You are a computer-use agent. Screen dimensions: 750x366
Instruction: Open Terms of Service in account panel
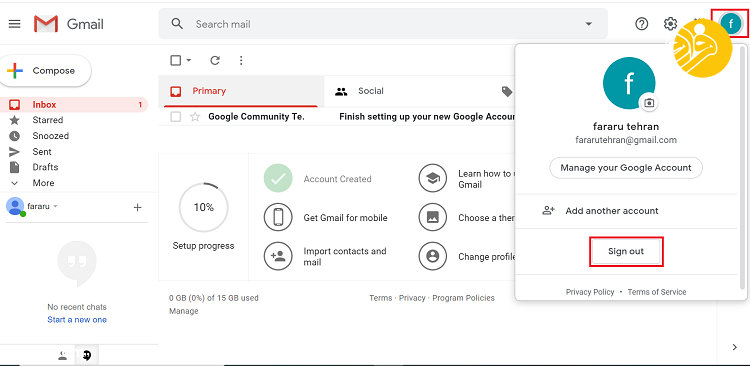point(657,292)
